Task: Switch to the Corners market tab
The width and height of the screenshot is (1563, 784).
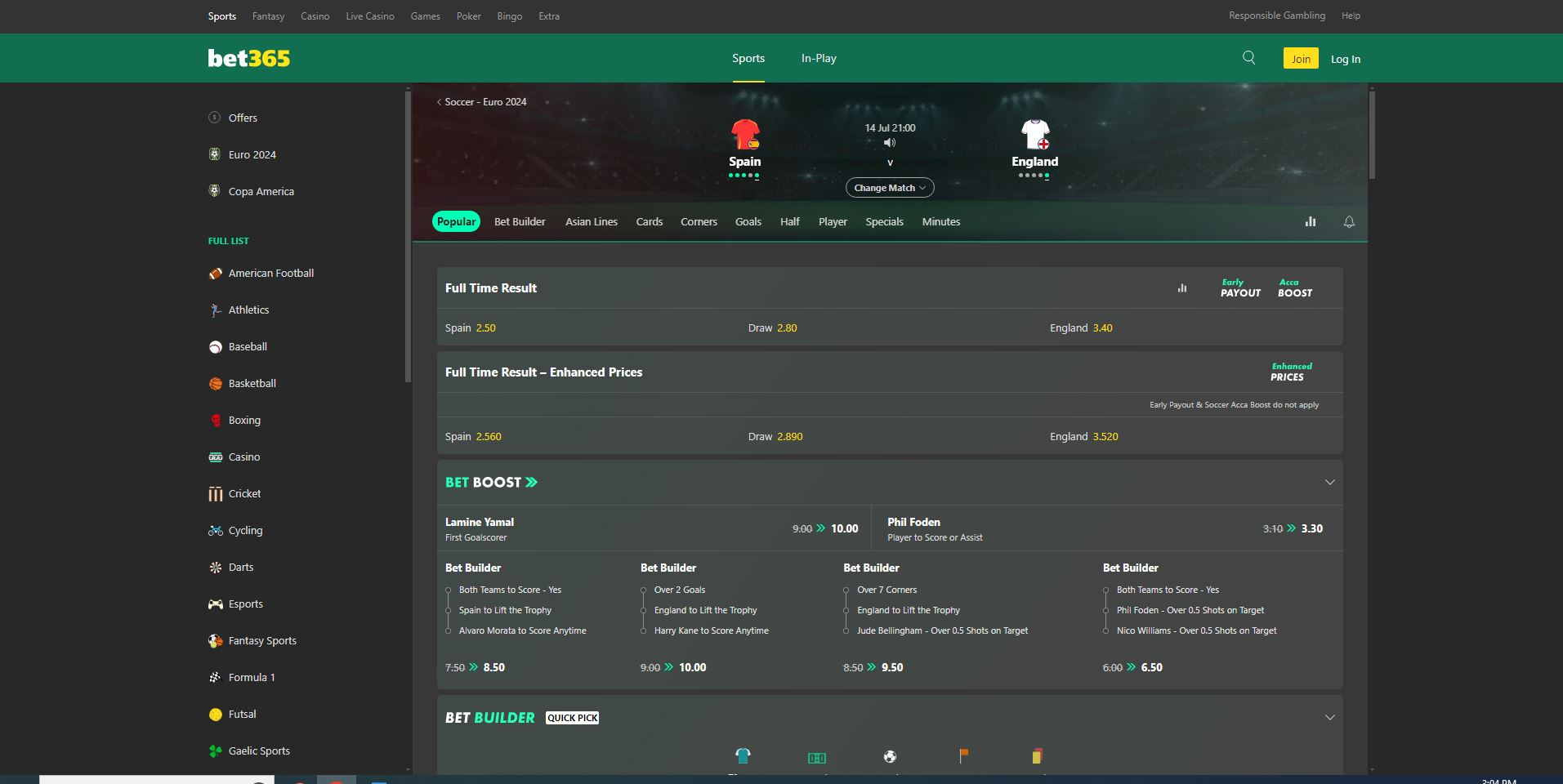Action: (x=699, y=221)
